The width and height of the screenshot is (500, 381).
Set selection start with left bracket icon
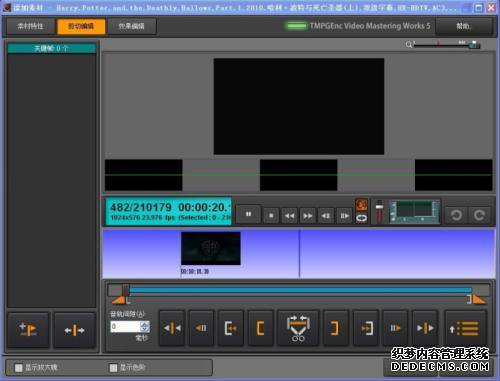[x=261, y=328]
